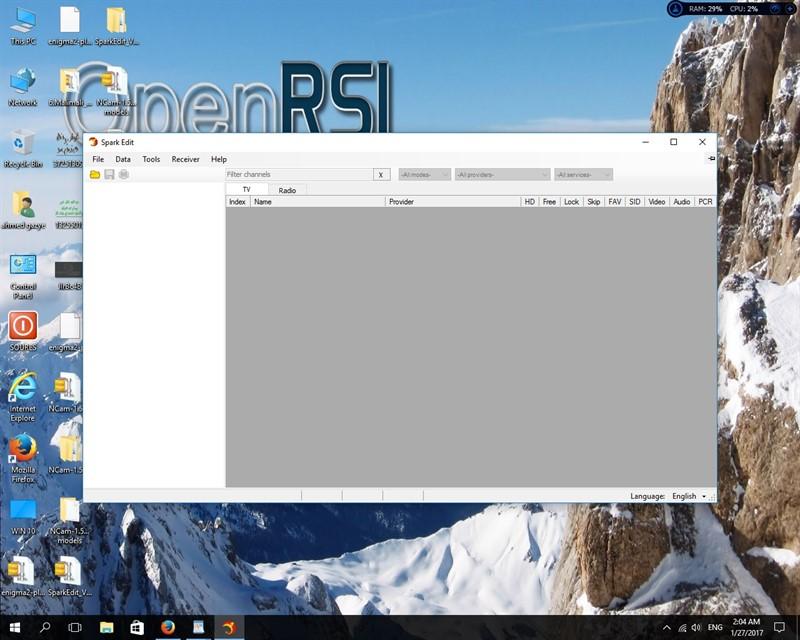This screenshot has height=640, width=800.
Task: Select the NCam-1.5 models folder near WIN 10
Action: click(69, 521)
